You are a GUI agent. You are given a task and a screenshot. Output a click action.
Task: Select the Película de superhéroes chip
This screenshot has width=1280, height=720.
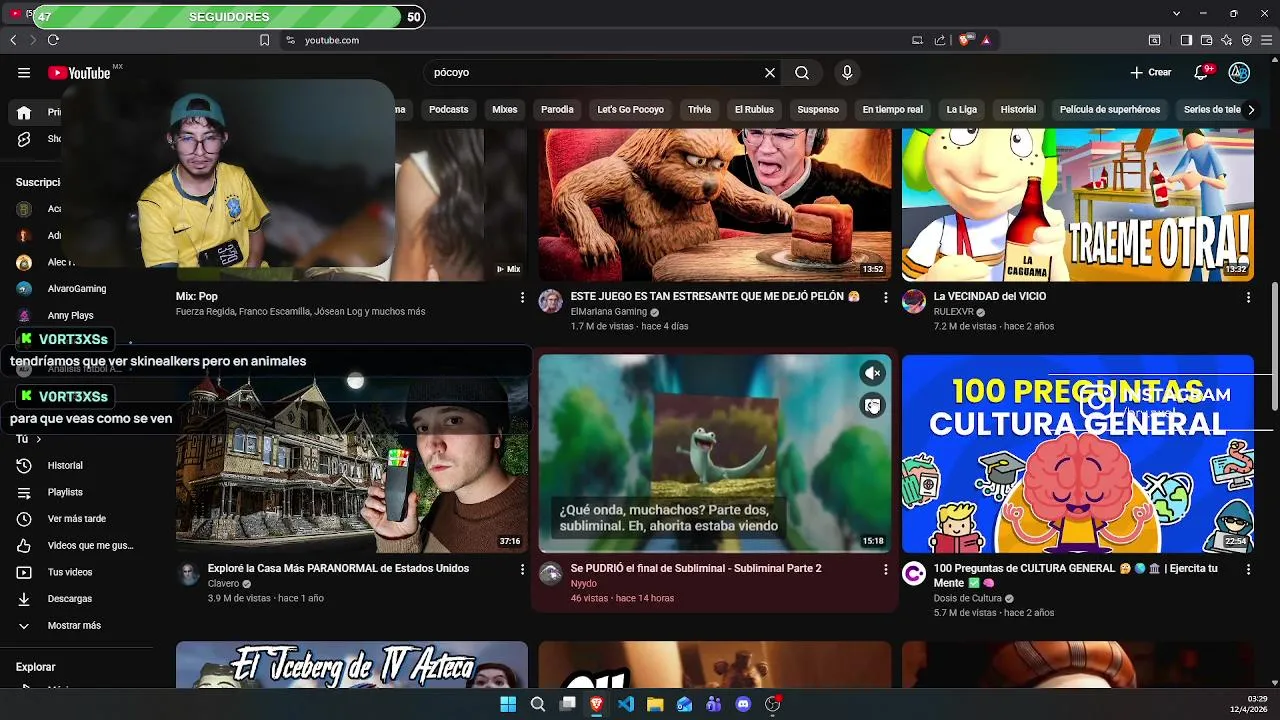(1110, 110)
